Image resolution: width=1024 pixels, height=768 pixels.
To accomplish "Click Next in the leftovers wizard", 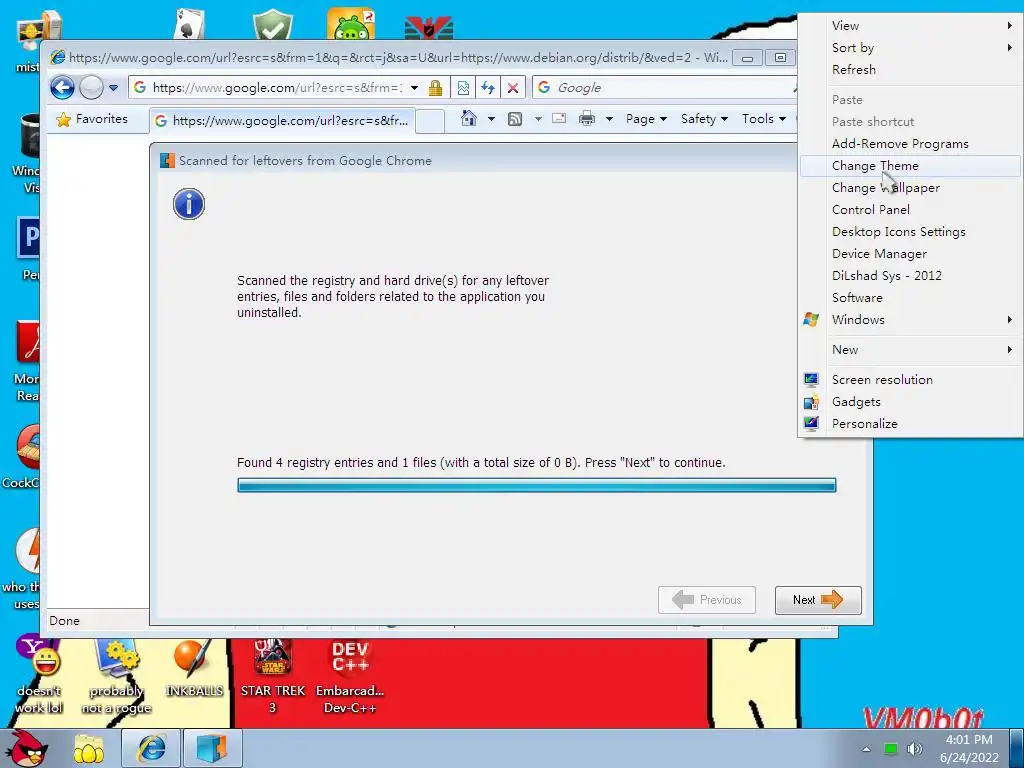I will point(818,600).
